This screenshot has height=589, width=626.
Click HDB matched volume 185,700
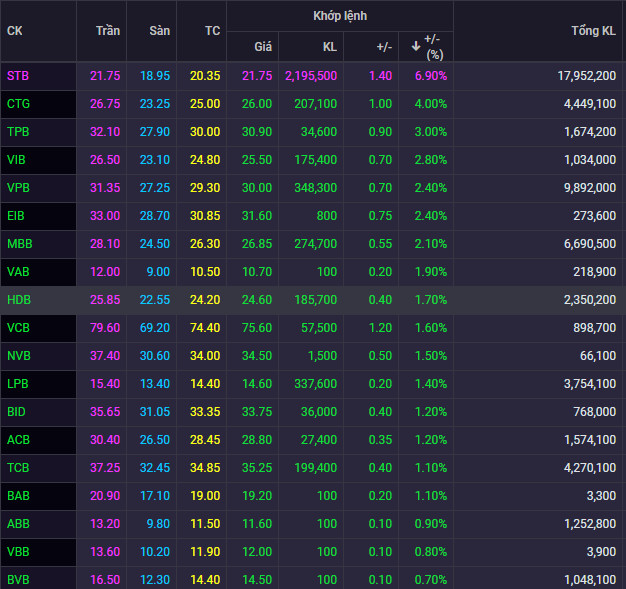pos(315,299)
